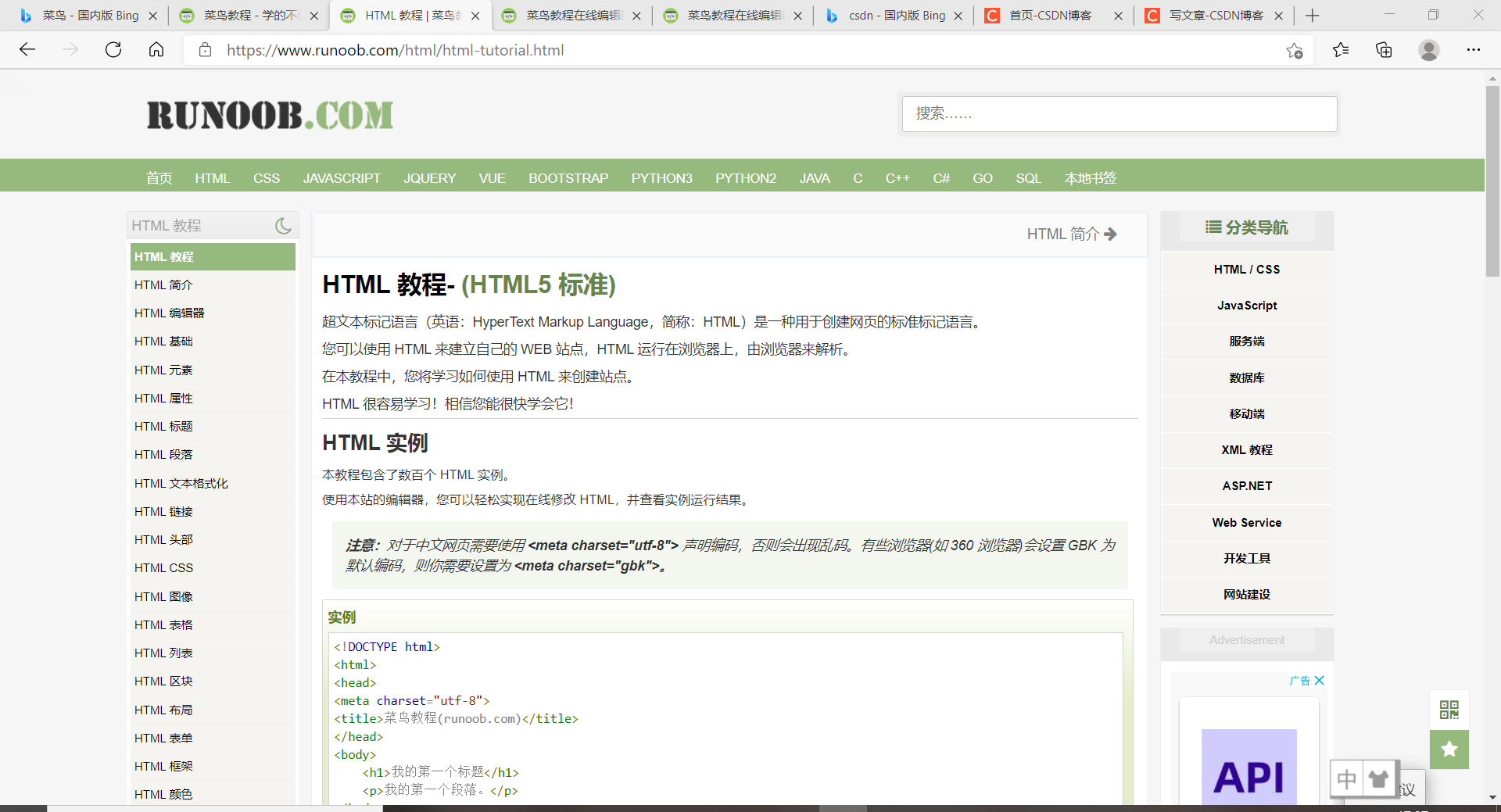This screenshot has height=812, width=1501.
Task: Open the Web Service category link
Action: (x=1246, y=522)
